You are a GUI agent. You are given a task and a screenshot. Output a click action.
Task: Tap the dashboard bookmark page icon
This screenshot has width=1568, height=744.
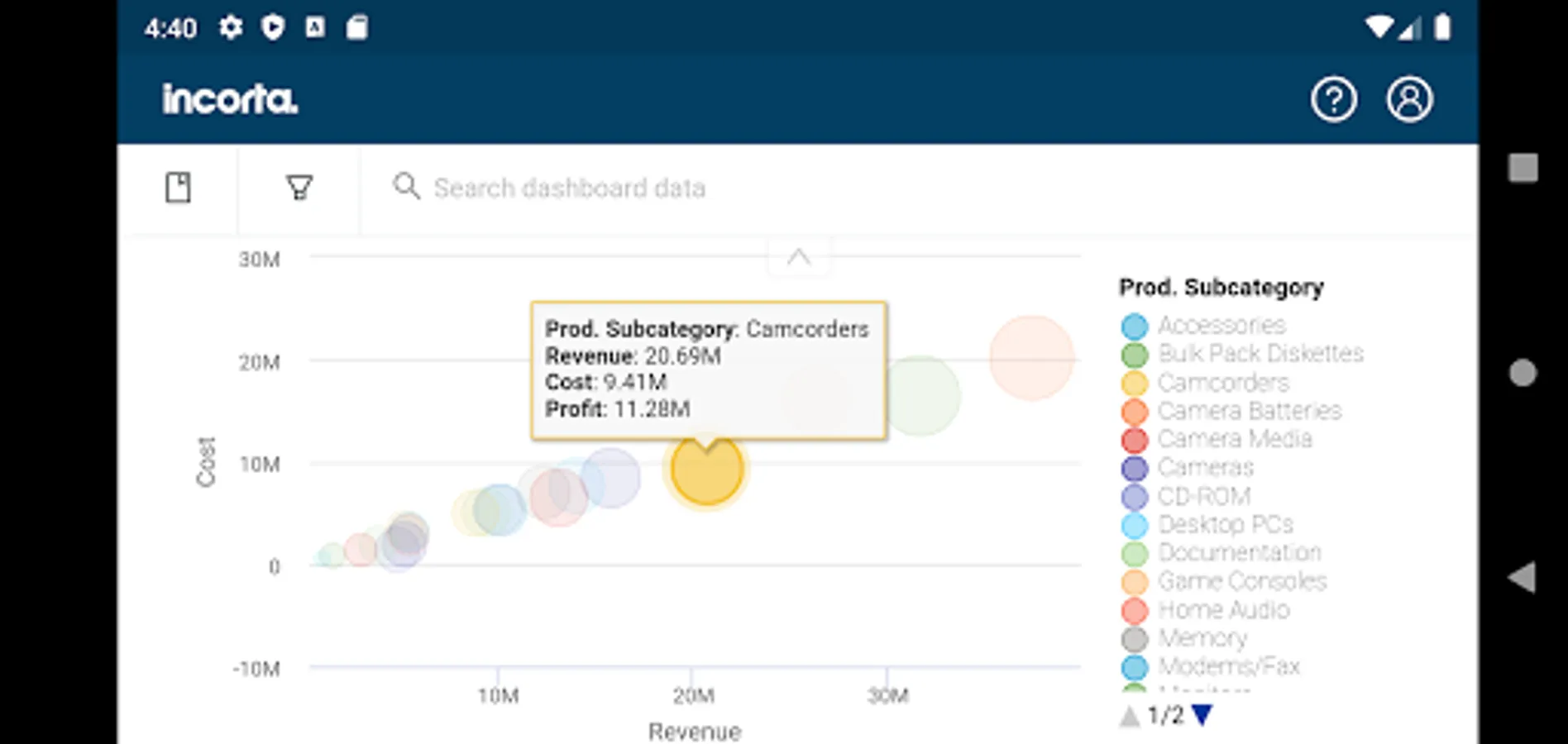tap(178, 188)
